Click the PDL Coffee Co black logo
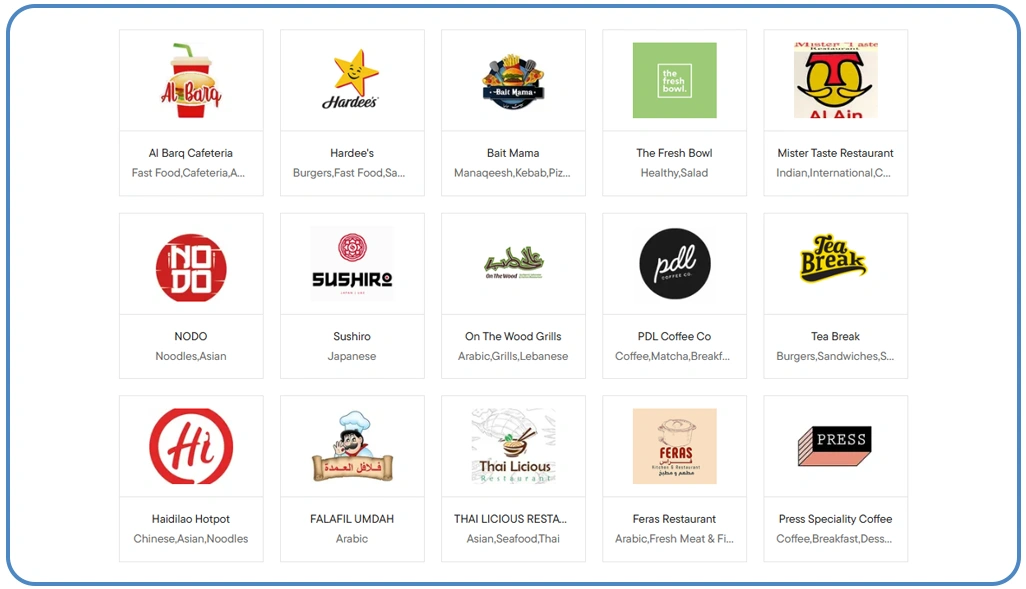 675,264
